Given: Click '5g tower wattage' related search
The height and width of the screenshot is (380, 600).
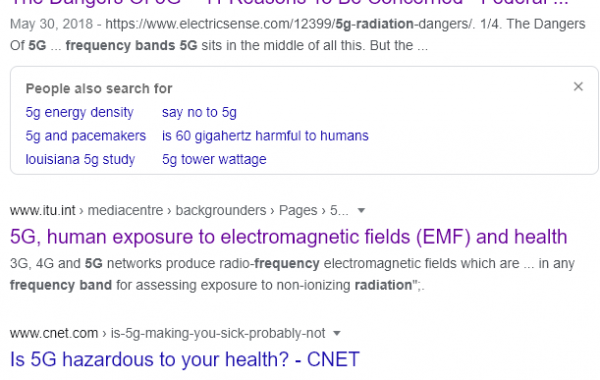Looking at the screenshot, I should point(214,159).
